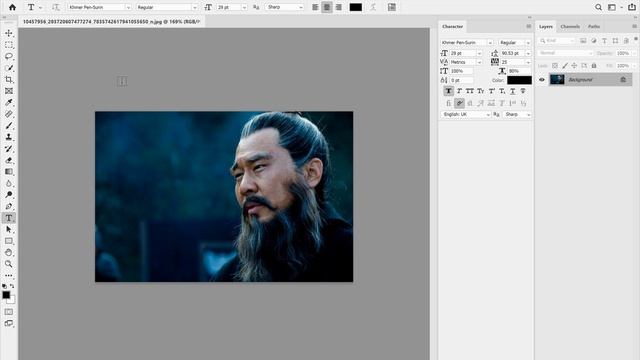Center align text in options bar
Viewport: 640px width, 360px height.
click(x=327, y=7)
